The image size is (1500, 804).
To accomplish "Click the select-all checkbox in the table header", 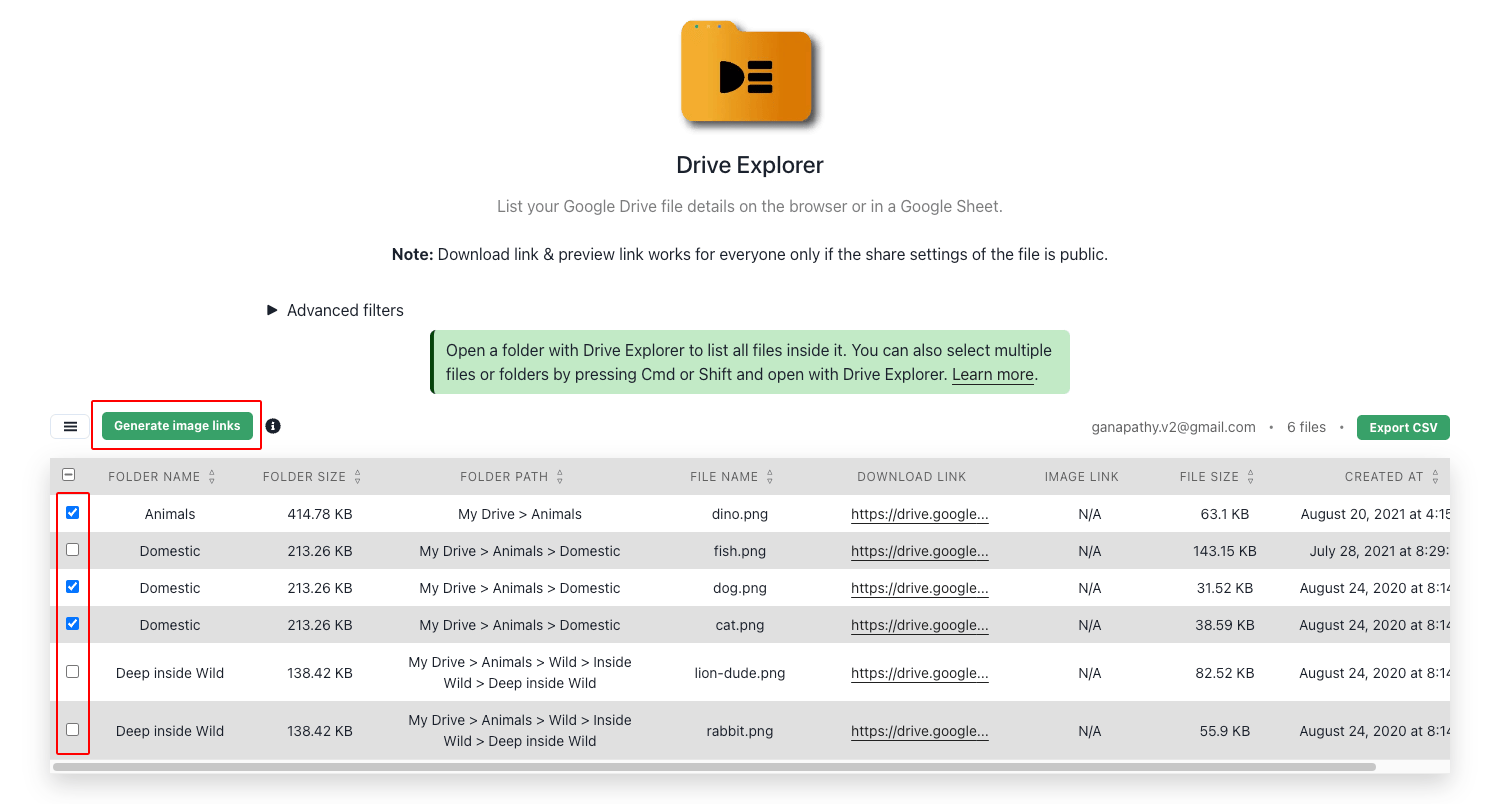I will click(x=68, y=474).
